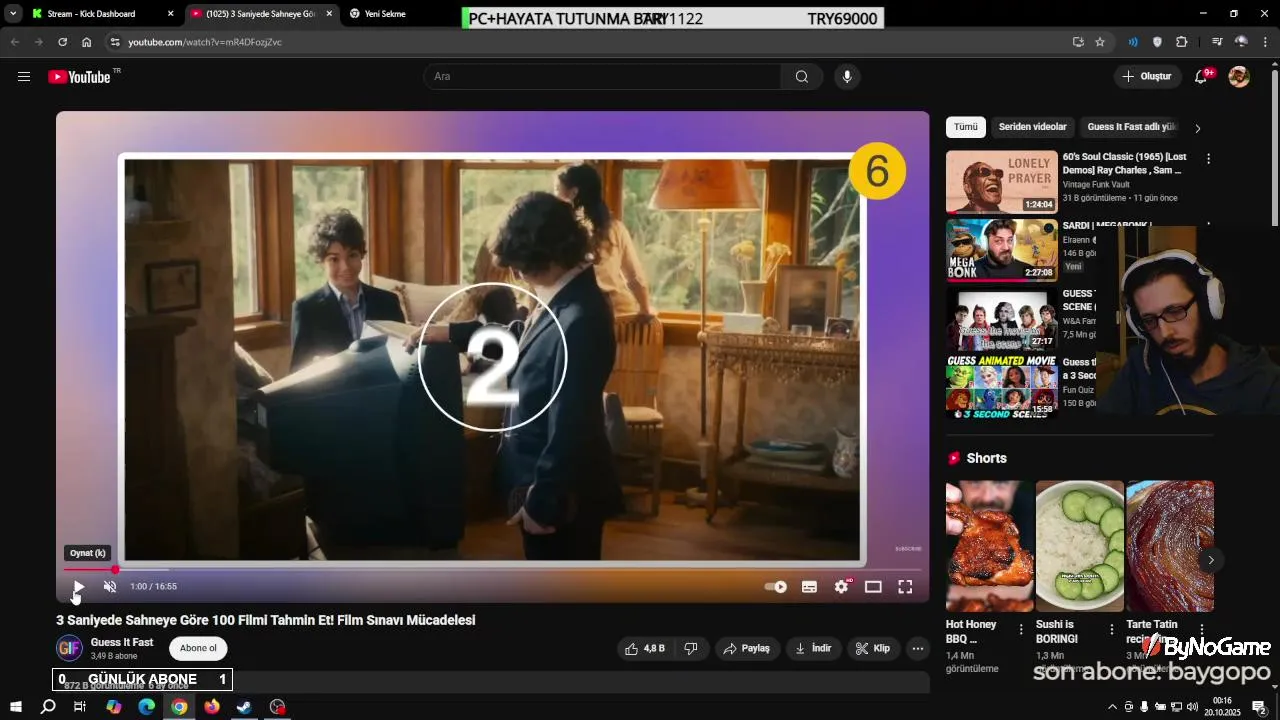Open the shield extension icon
This screenshot has width=1280, height=720.
(x=1157, y=42)
